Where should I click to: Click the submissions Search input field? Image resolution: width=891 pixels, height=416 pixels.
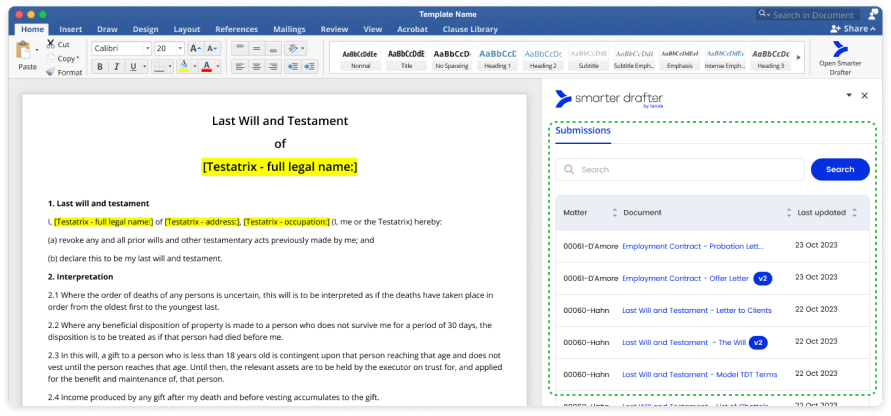(x=680, y=169)
